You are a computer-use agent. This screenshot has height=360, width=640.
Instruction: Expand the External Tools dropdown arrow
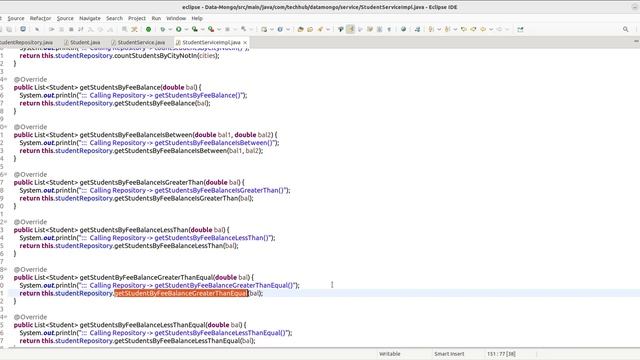[x=219, y=29]
